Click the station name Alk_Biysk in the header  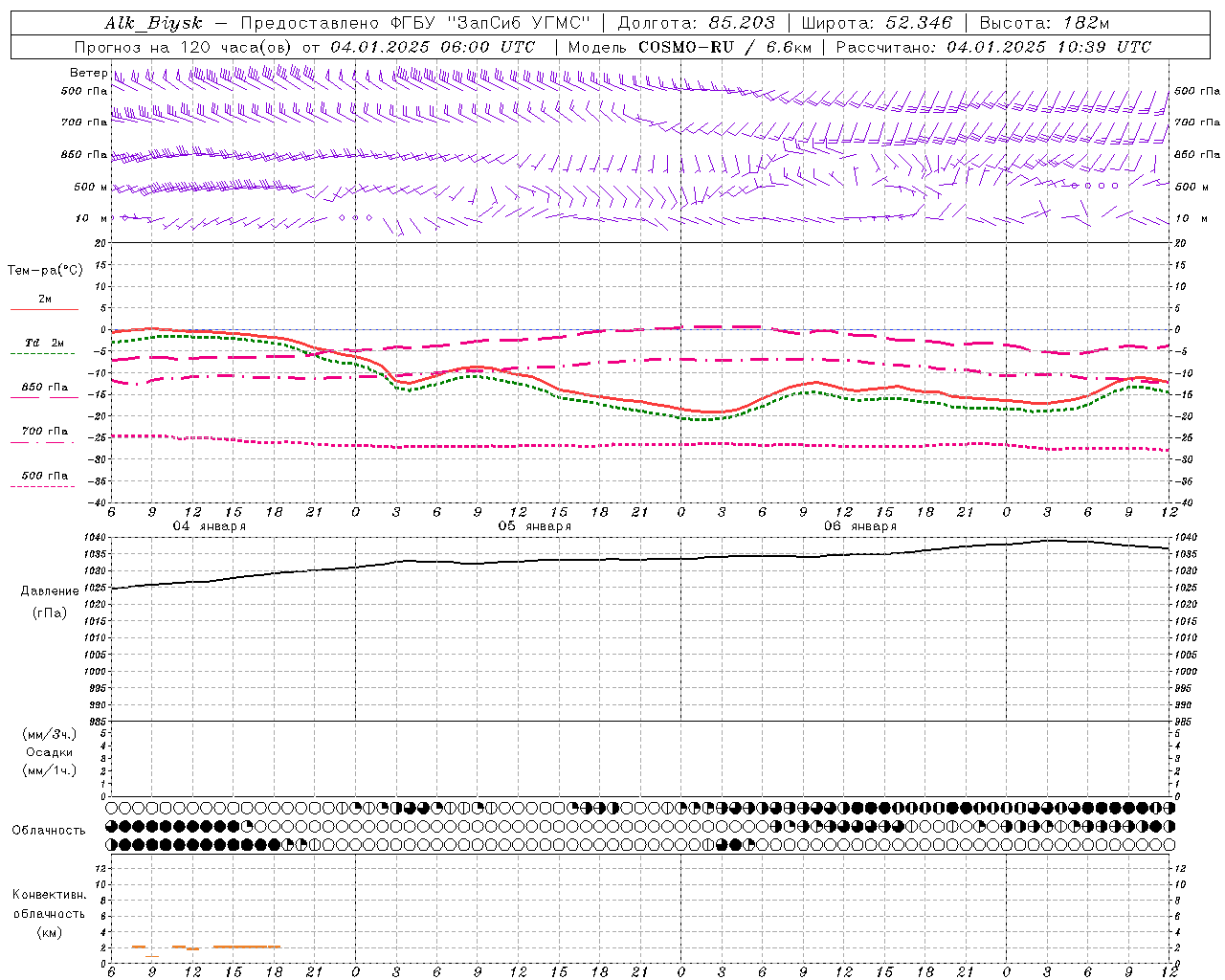(153, 24)
